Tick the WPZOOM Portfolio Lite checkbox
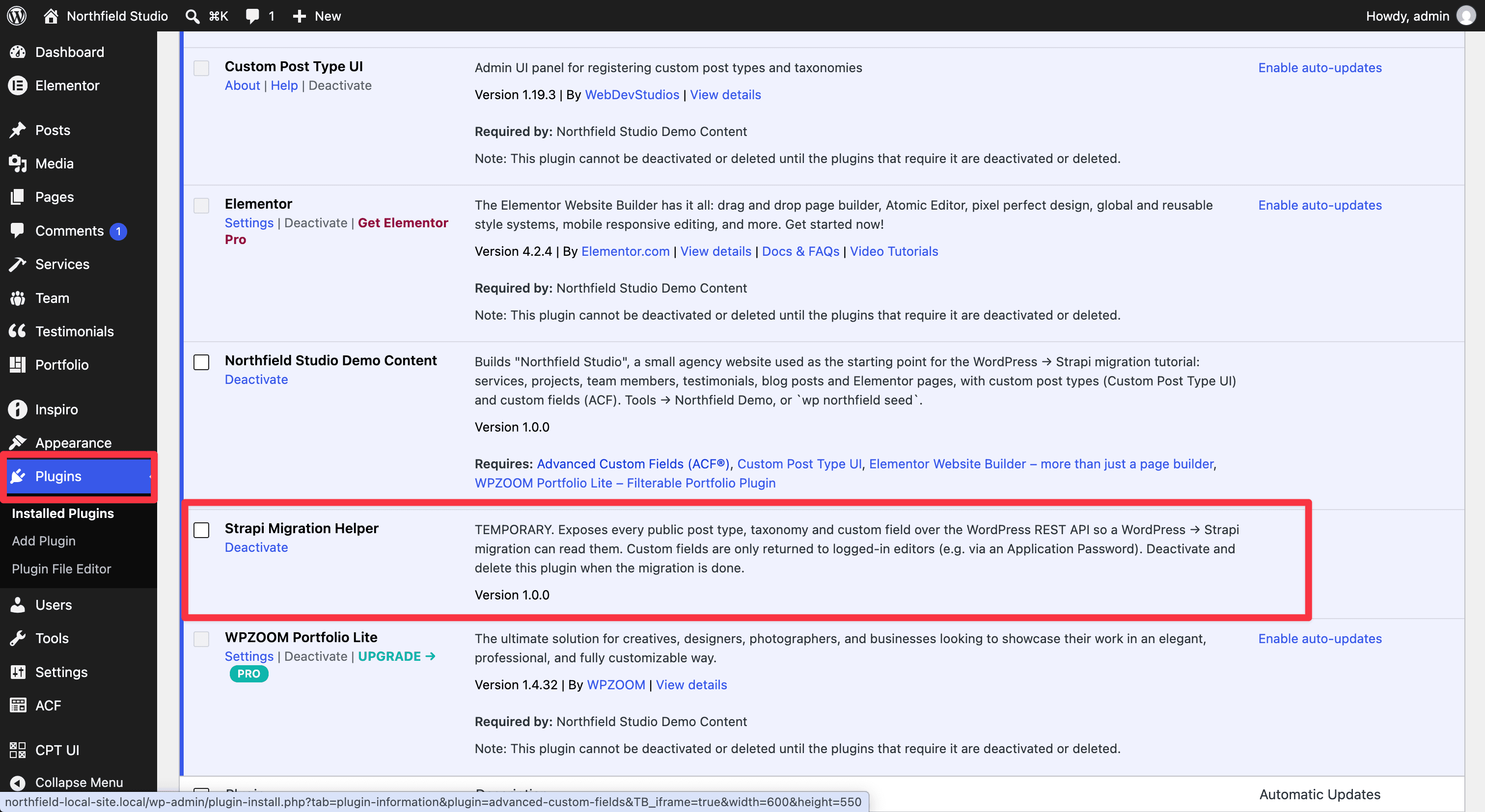 [201, 639]
